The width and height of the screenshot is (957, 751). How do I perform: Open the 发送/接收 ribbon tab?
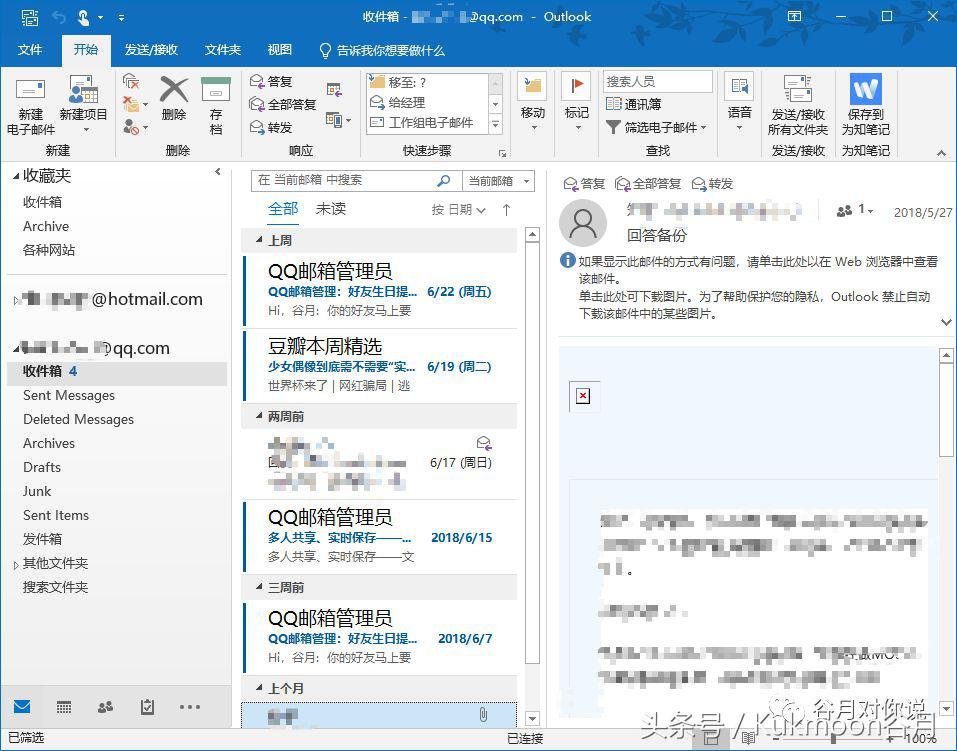pos(151,50)
